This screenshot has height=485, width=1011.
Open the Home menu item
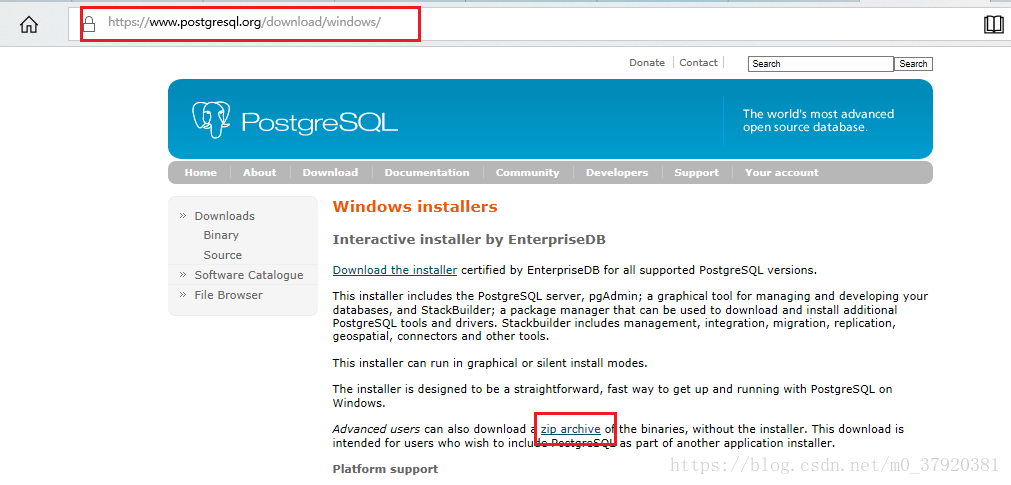pos(201,172)
